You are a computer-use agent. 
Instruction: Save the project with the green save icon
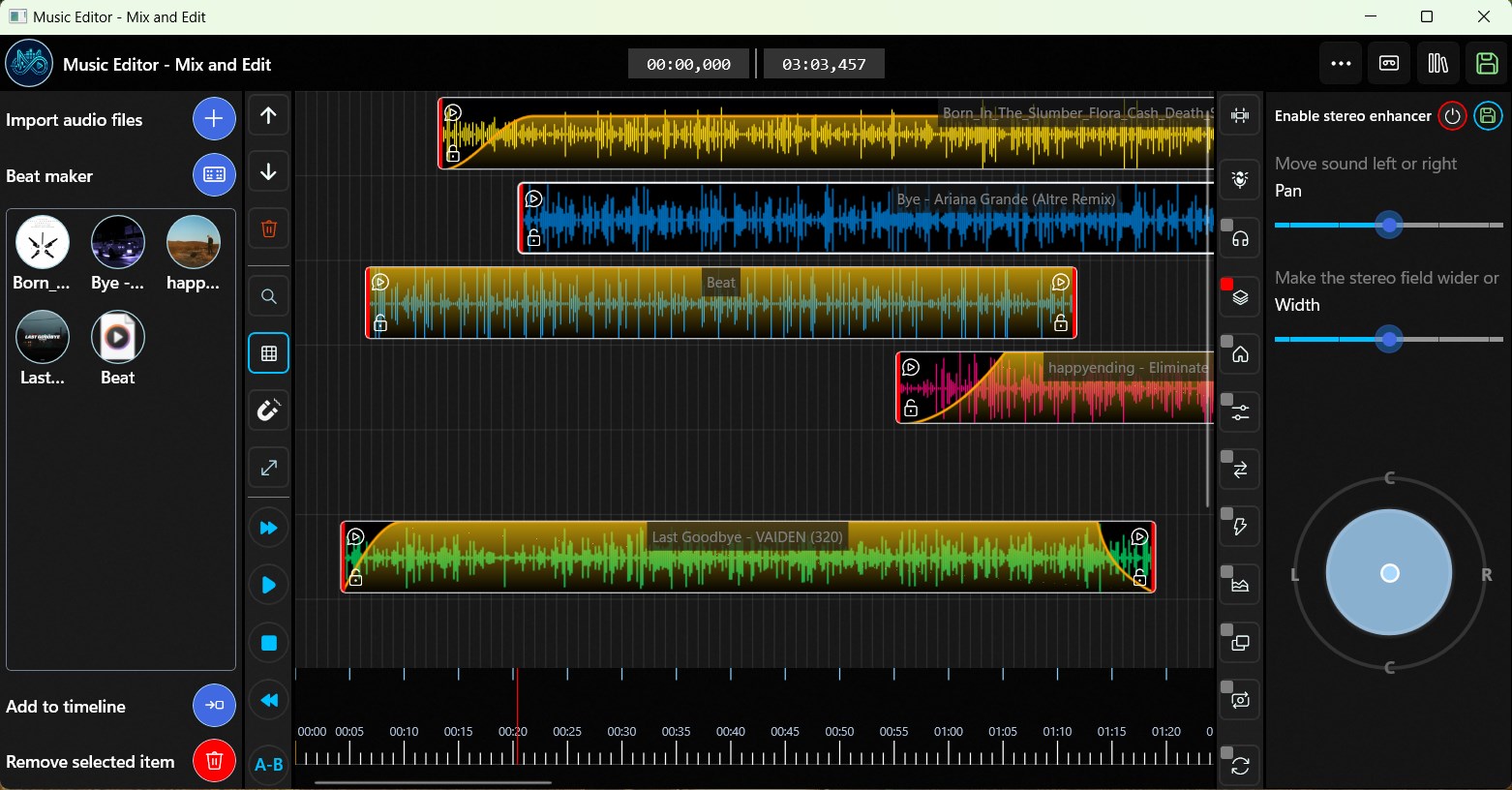click(x=1486, y=63)
